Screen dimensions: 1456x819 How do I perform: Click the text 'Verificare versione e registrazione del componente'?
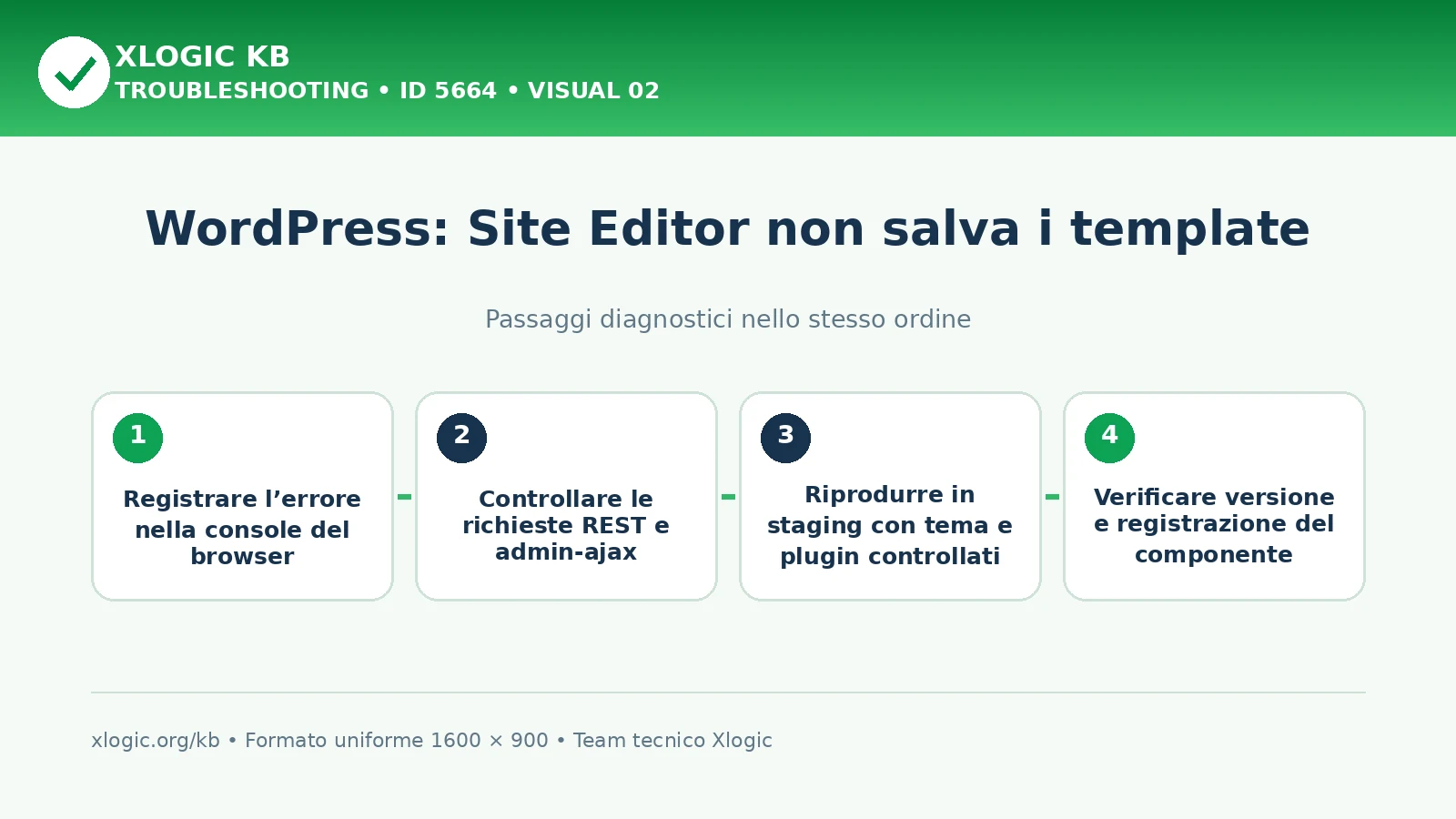click(x=1214, y=525)
